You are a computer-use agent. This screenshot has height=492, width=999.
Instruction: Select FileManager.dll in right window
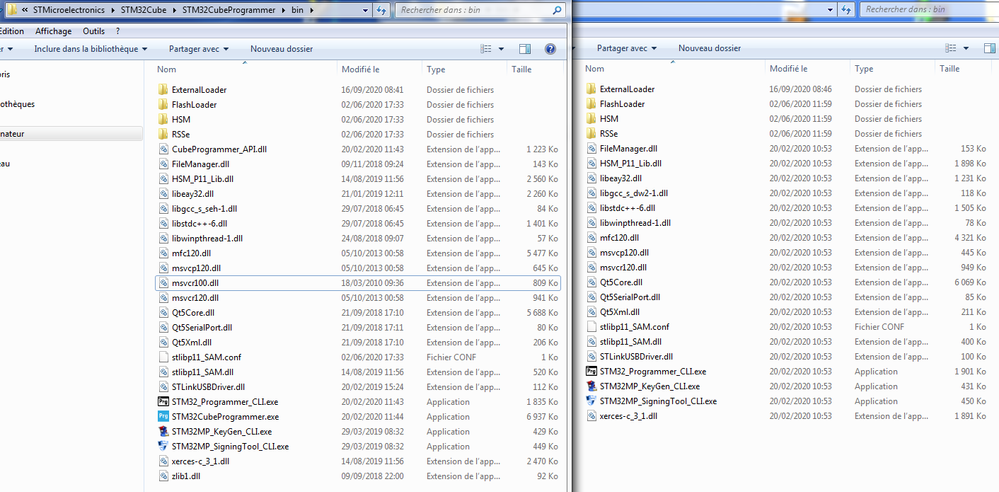tap(629, 148)
